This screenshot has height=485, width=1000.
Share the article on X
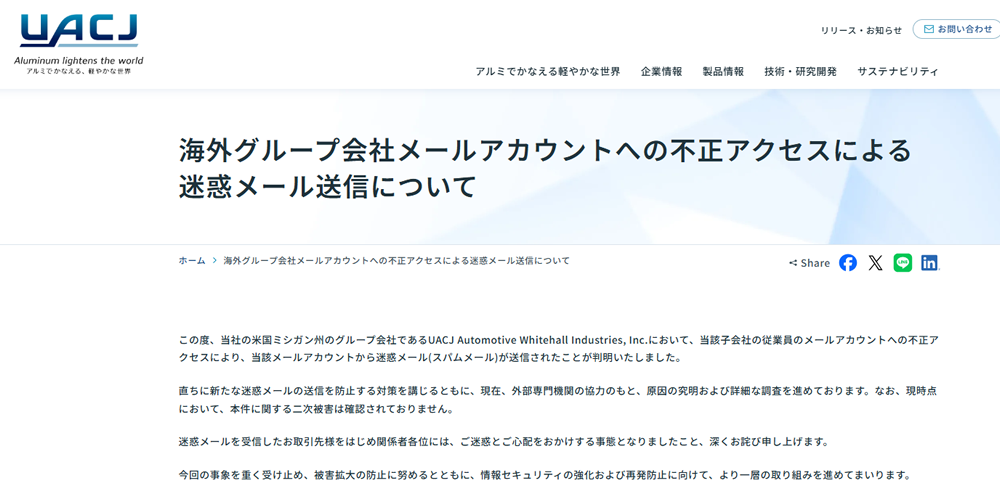click(876, 263)
